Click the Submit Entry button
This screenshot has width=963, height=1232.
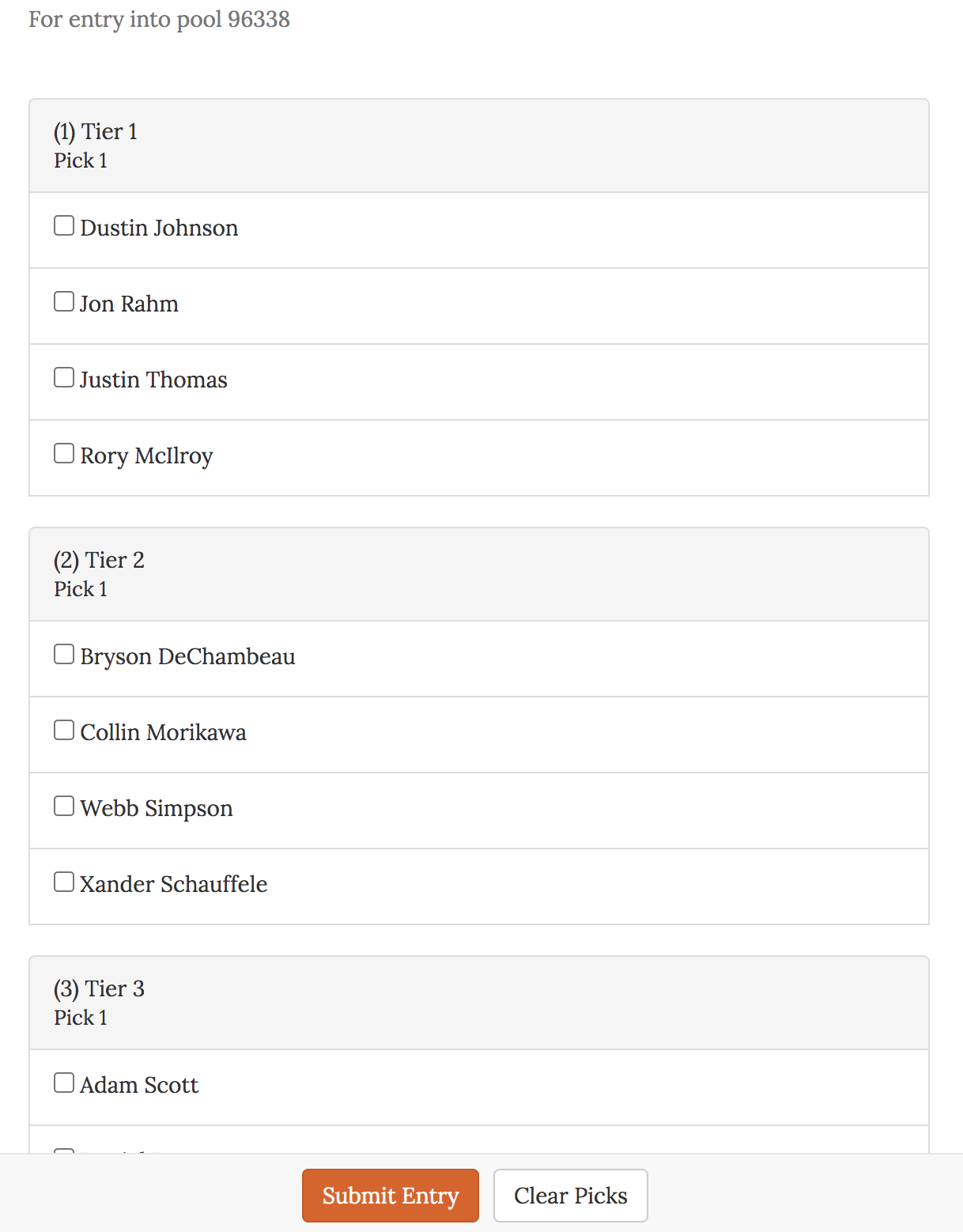390,1196
